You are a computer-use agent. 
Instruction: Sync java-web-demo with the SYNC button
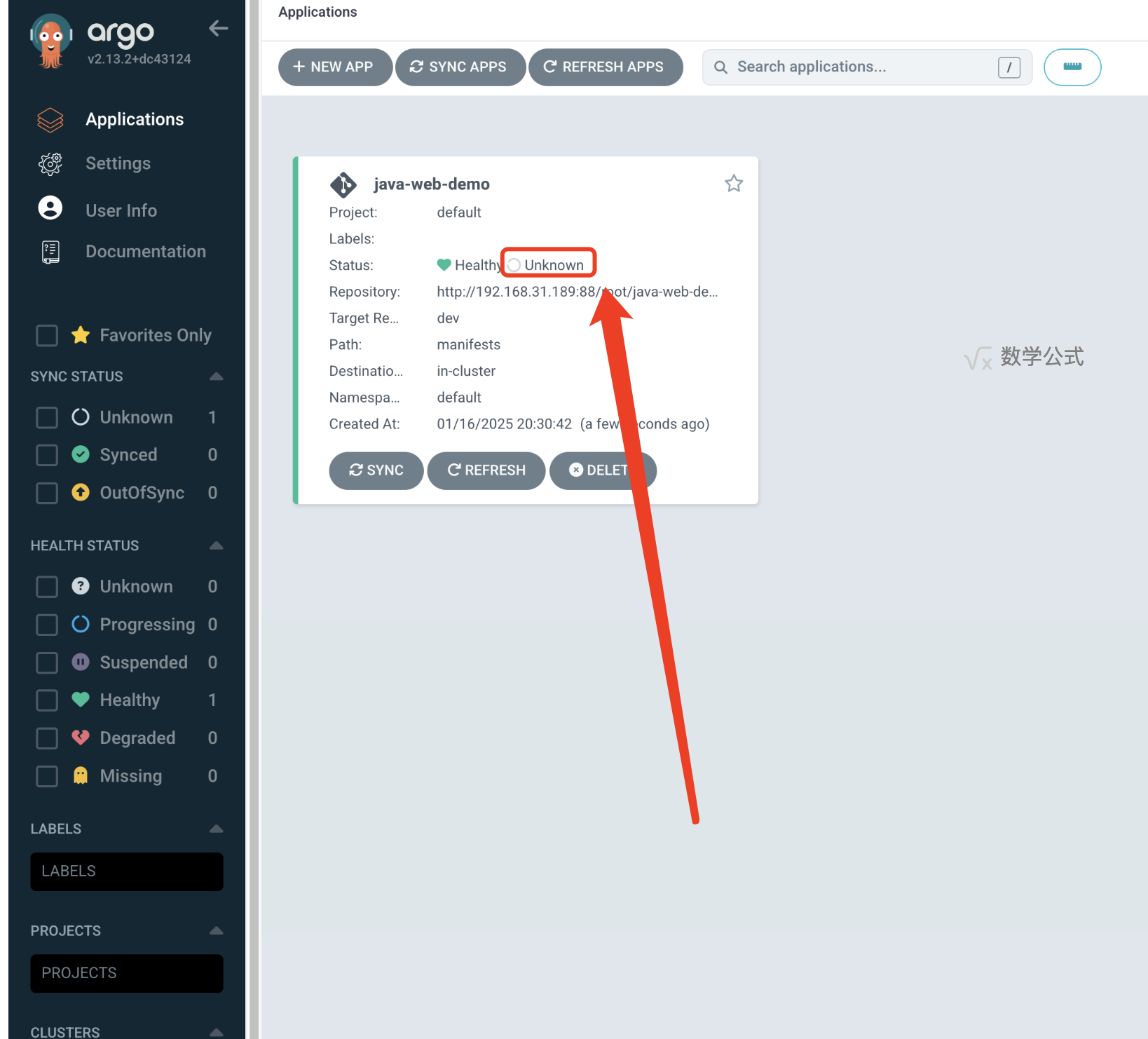[x=376, y=470]
